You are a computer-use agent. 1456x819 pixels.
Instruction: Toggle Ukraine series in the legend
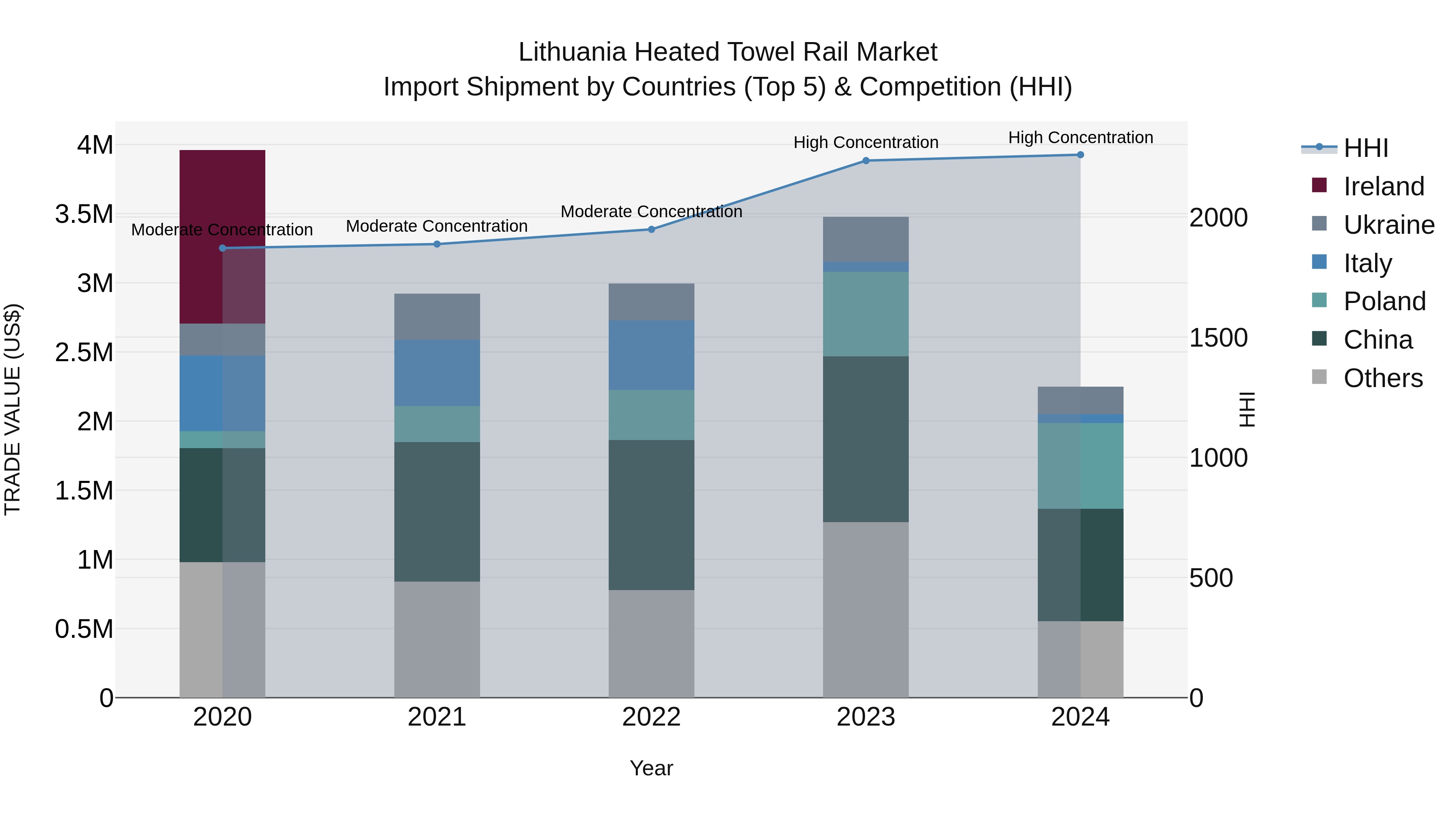pos(1373,224)
